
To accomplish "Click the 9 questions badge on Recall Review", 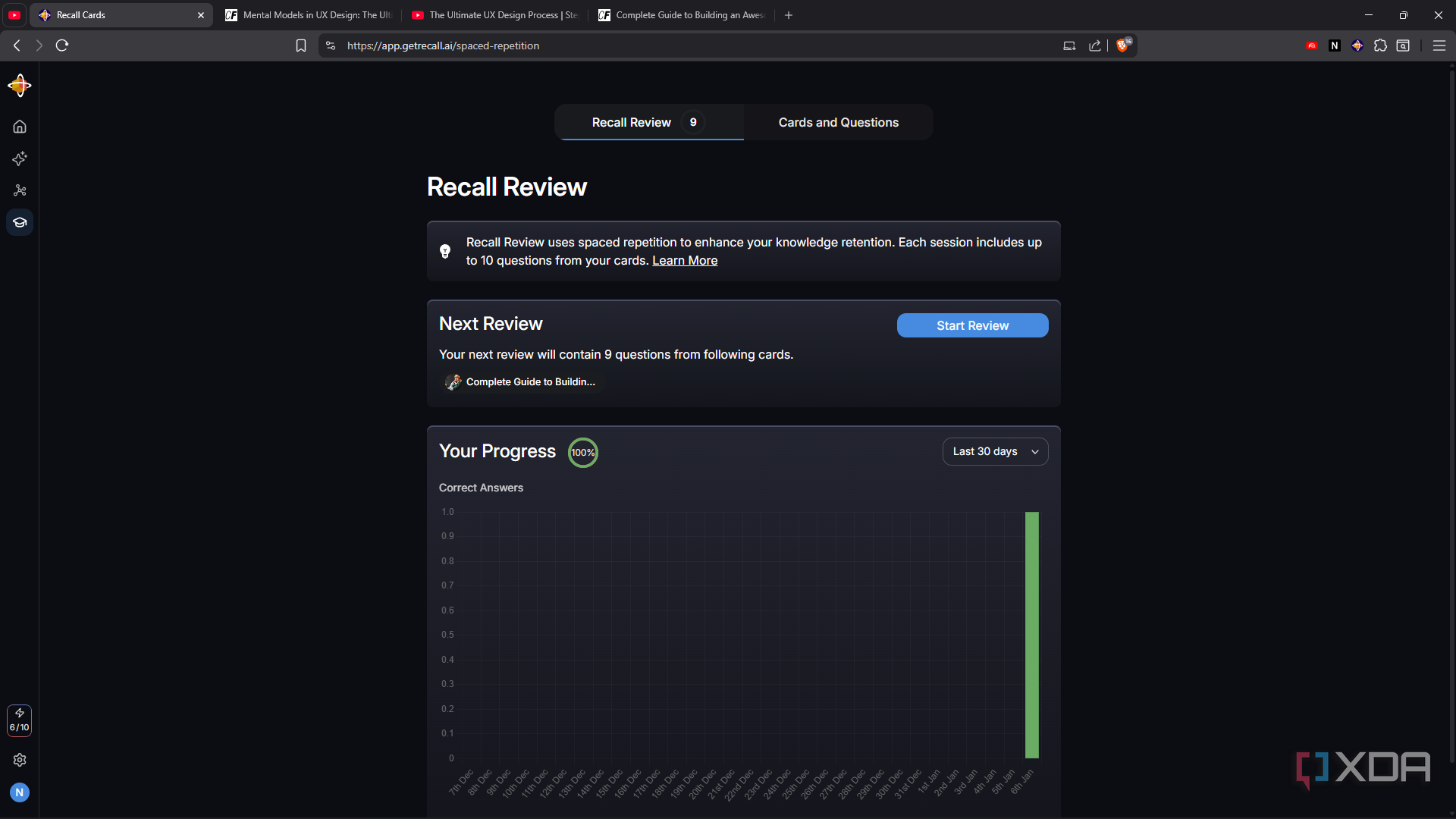I will tap(693, 122).
